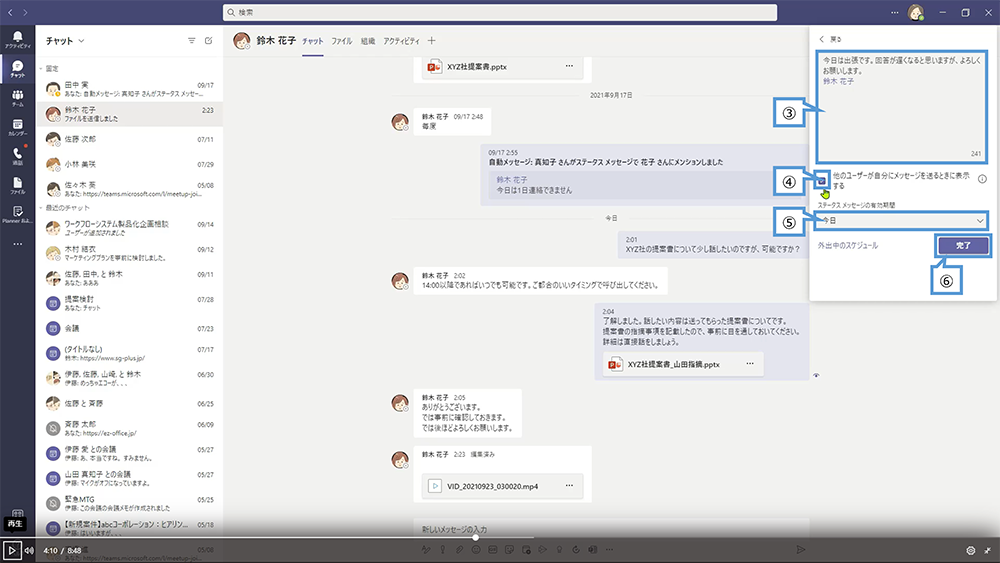Switch to the 組織 tab

click(x=368, y=41)
